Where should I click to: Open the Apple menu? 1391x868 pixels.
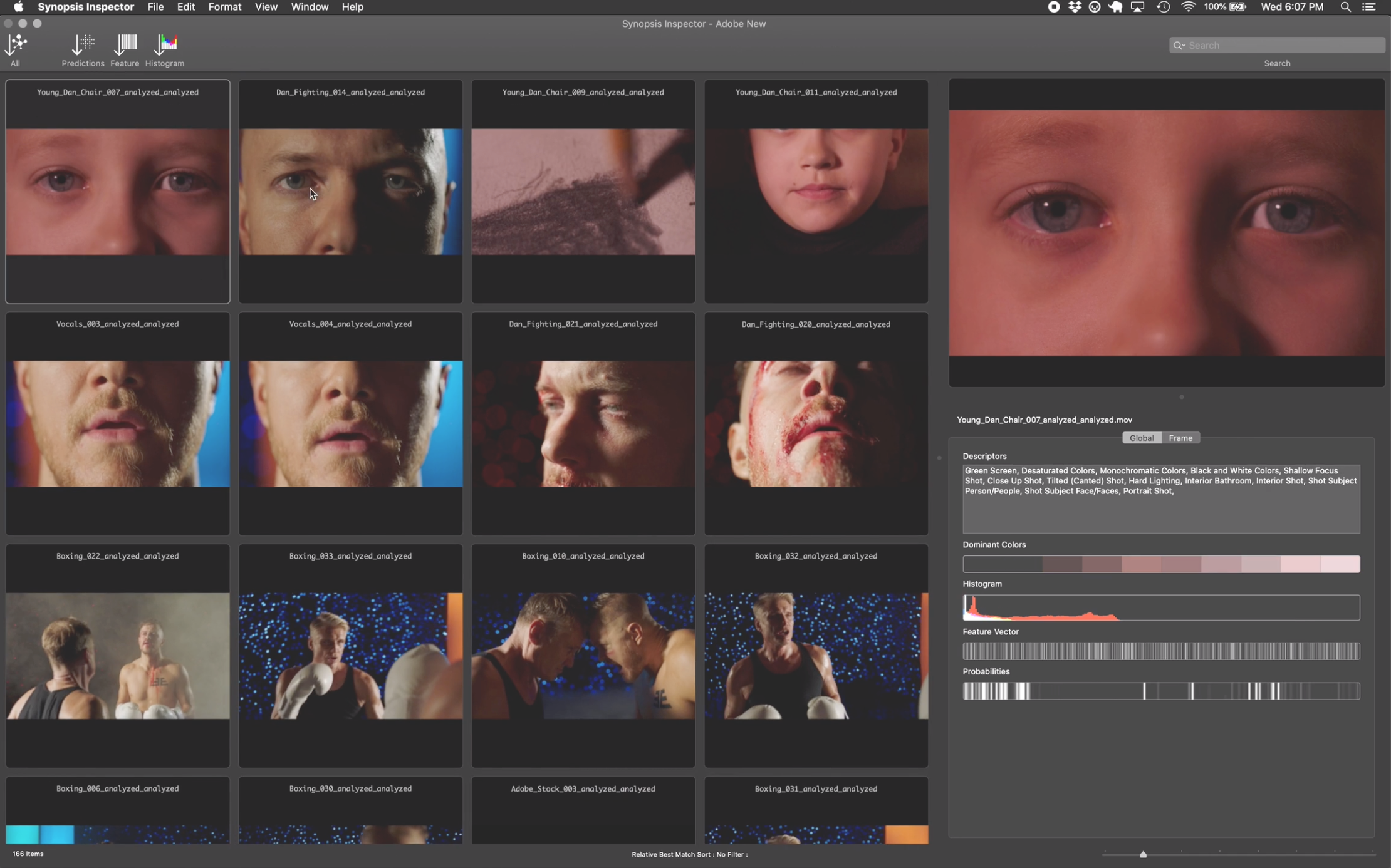(18, 7)
